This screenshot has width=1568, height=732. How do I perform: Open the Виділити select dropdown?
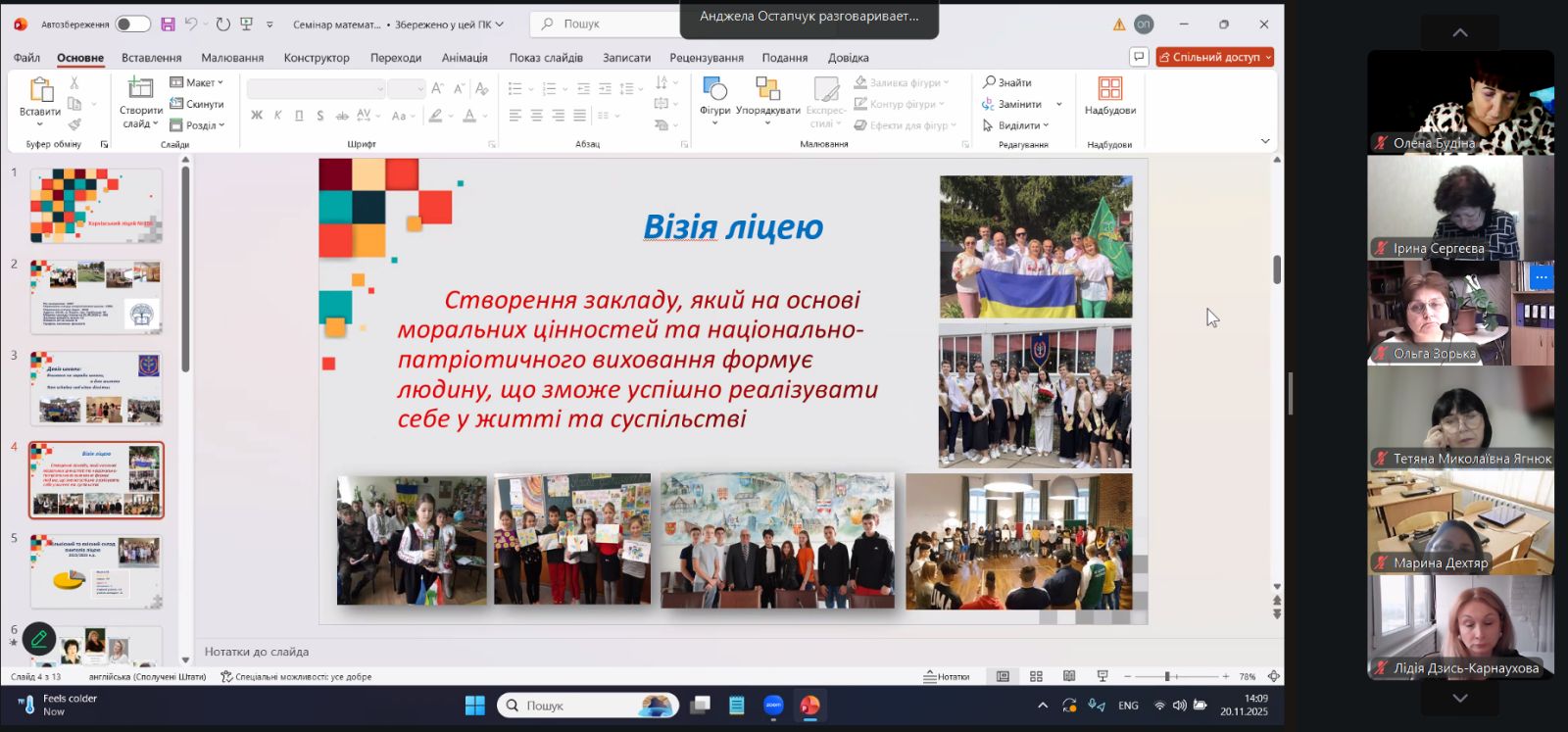(1016, 125)
